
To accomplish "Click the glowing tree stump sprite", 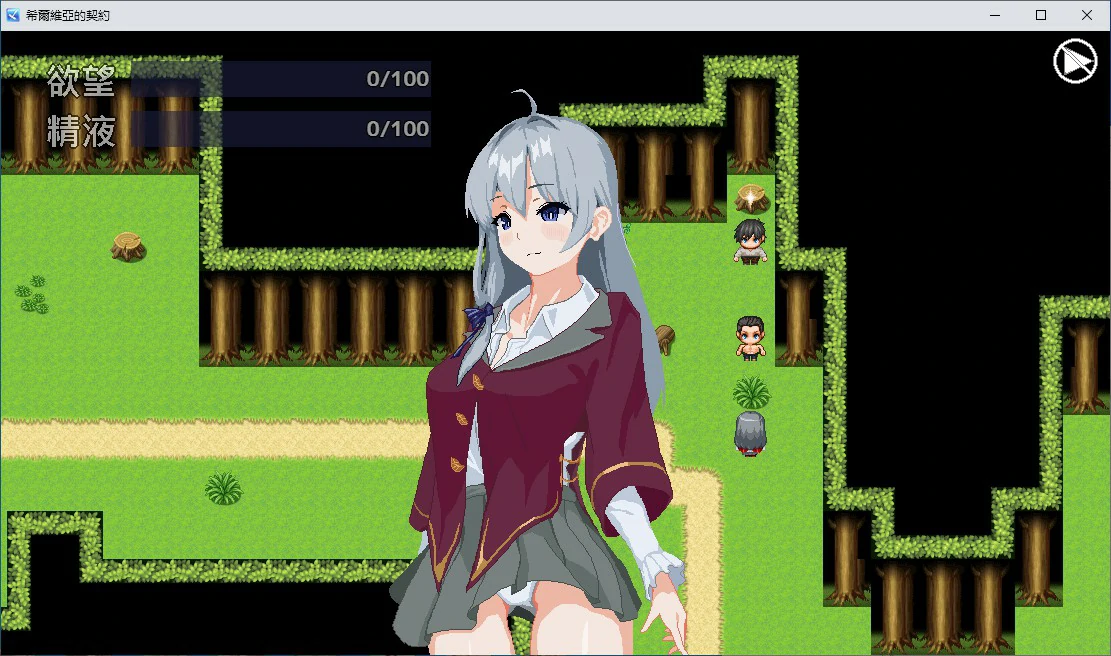I will point(750,197).
